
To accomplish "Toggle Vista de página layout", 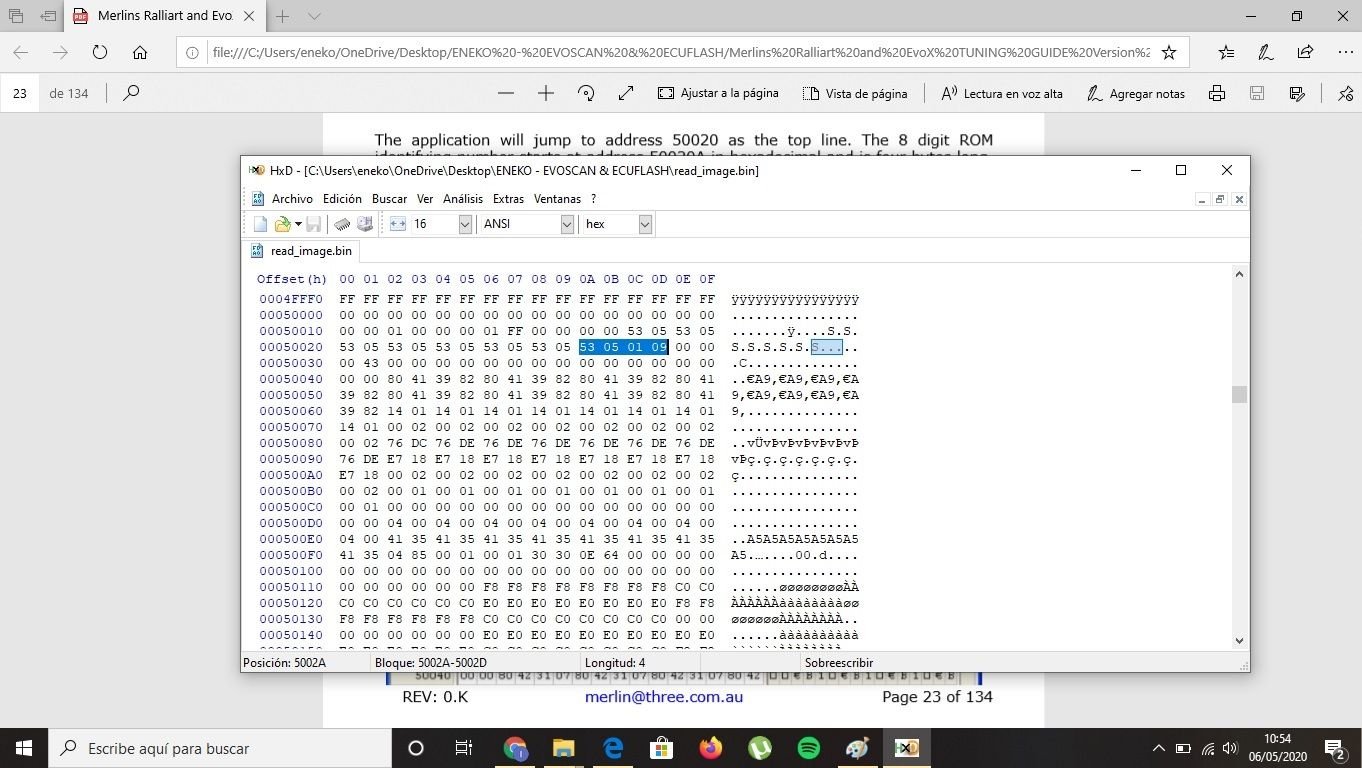I will [855, 93].
